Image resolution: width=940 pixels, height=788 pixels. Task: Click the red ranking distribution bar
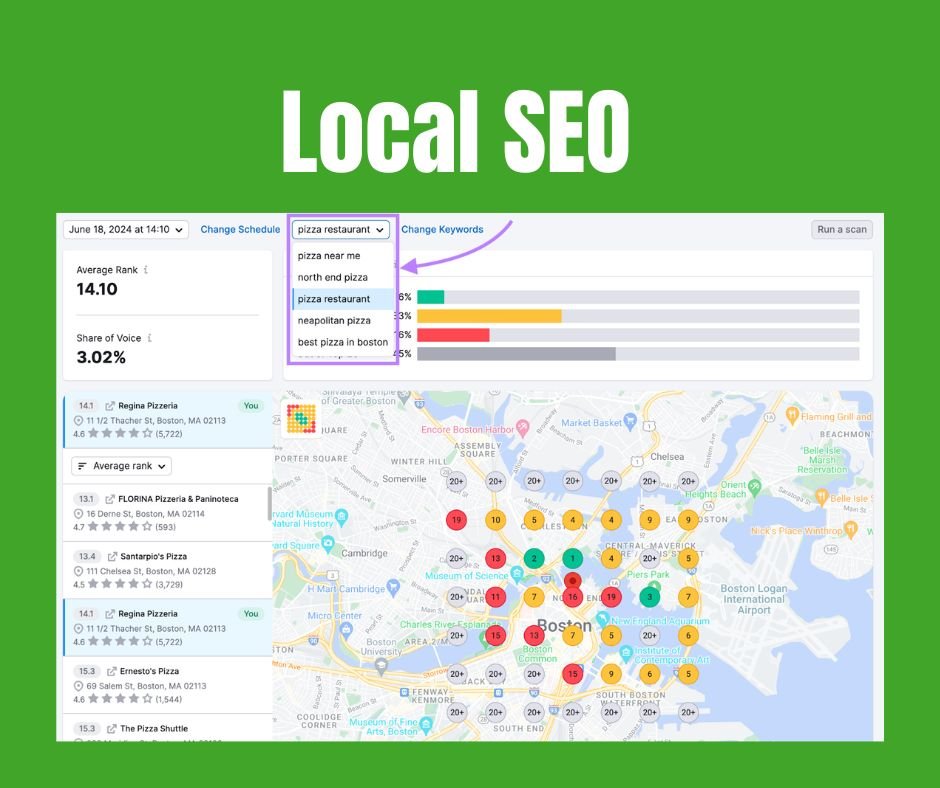[x=453, y=335]
